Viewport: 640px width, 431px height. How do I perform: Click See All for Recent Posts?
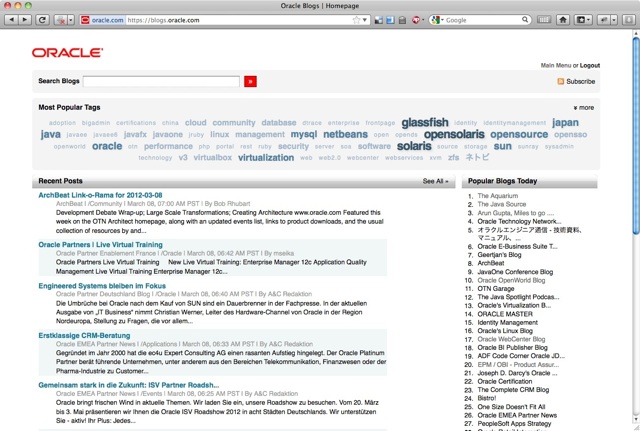[435, 181]
